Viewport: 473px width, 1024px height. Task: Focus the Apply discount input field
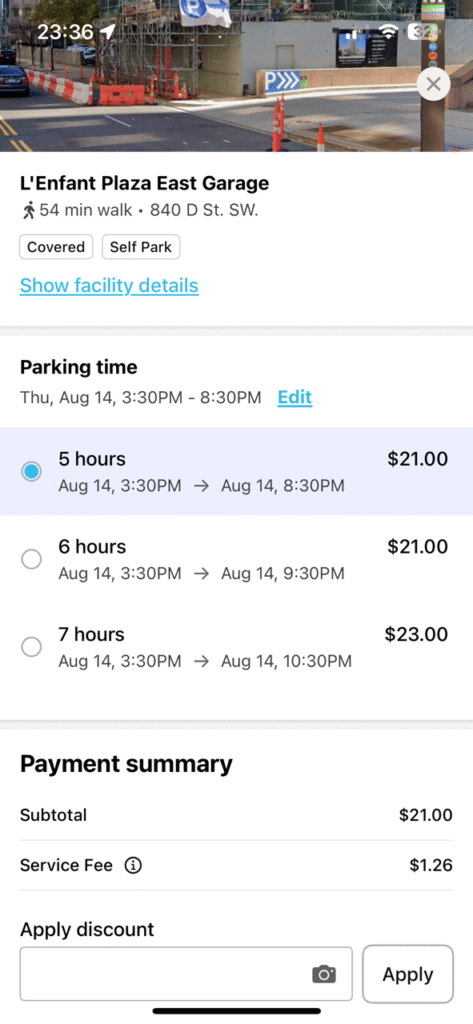point(186,974)
